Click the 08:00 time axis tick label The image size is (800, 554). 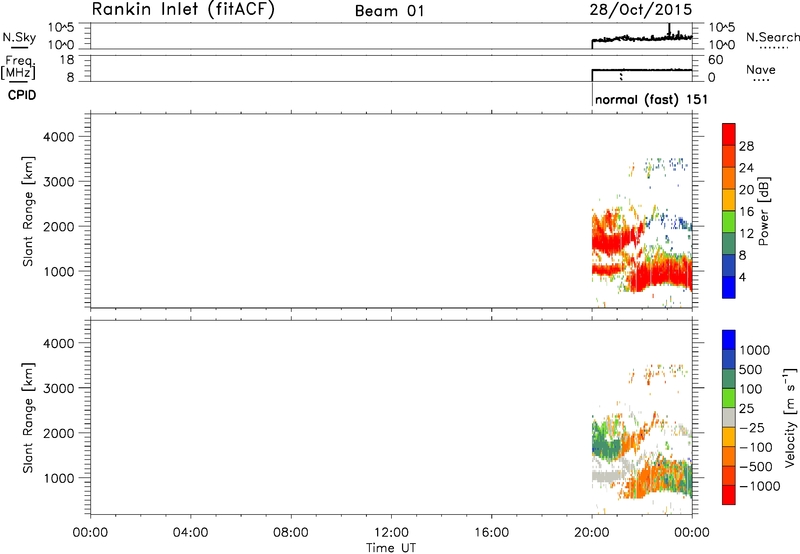[291, 533]
